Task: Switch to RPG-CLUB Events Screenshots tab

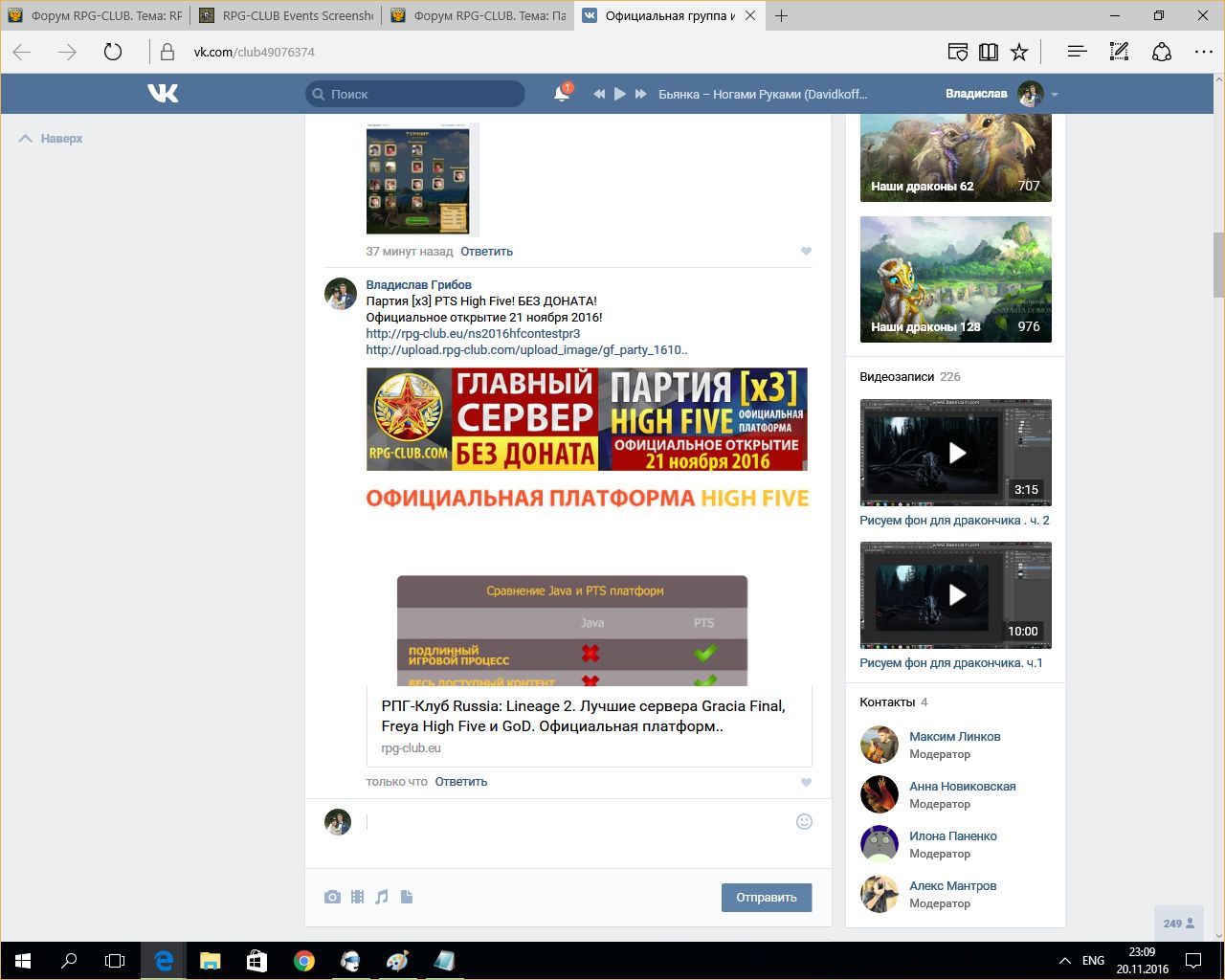Action: coord(286,15)
